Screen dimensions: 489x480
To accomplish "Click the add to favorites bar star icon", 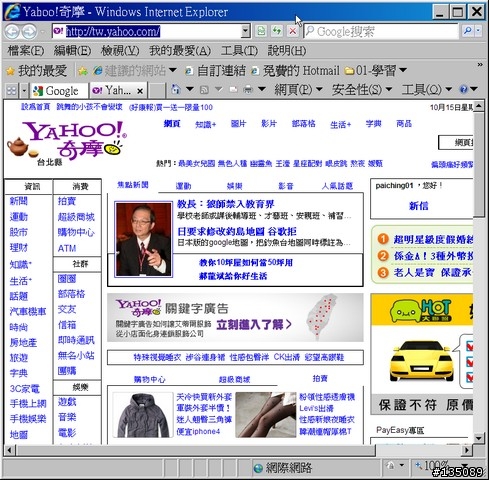I will (x=83, y=71).
